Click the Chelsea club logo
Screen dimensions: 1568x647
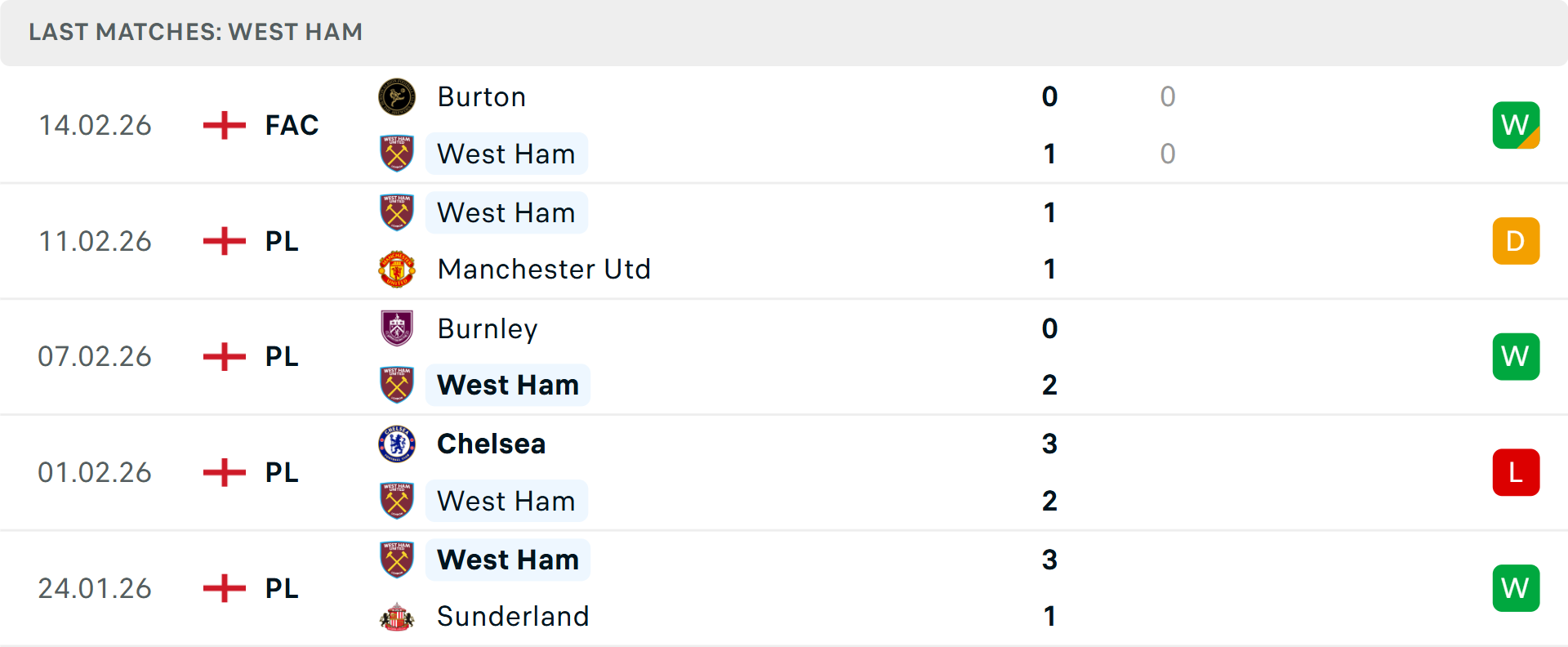click(398, 444)
